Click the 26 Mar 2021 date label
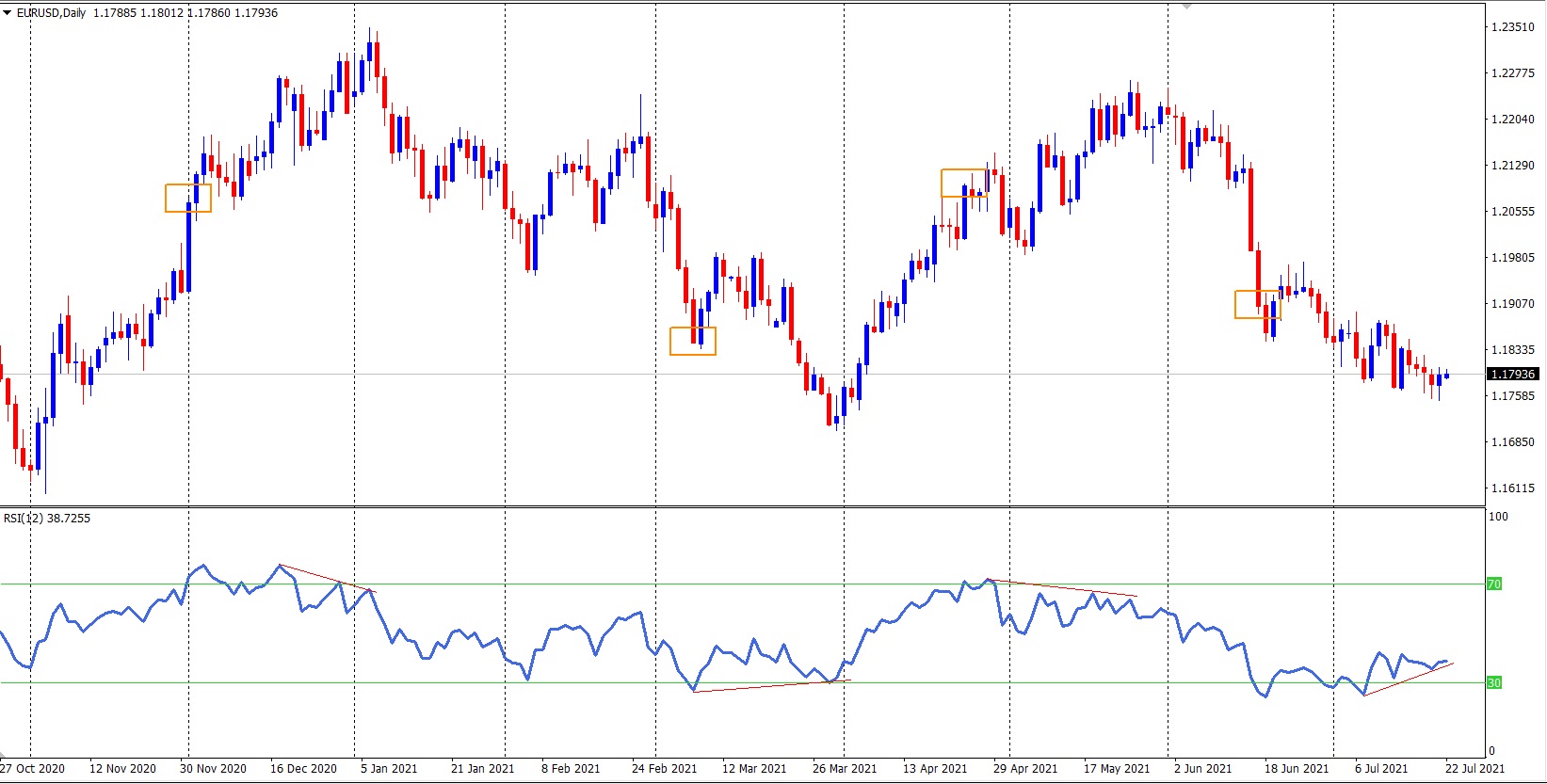Viewport: 1547px width, 784px height. tap(845, 769)
